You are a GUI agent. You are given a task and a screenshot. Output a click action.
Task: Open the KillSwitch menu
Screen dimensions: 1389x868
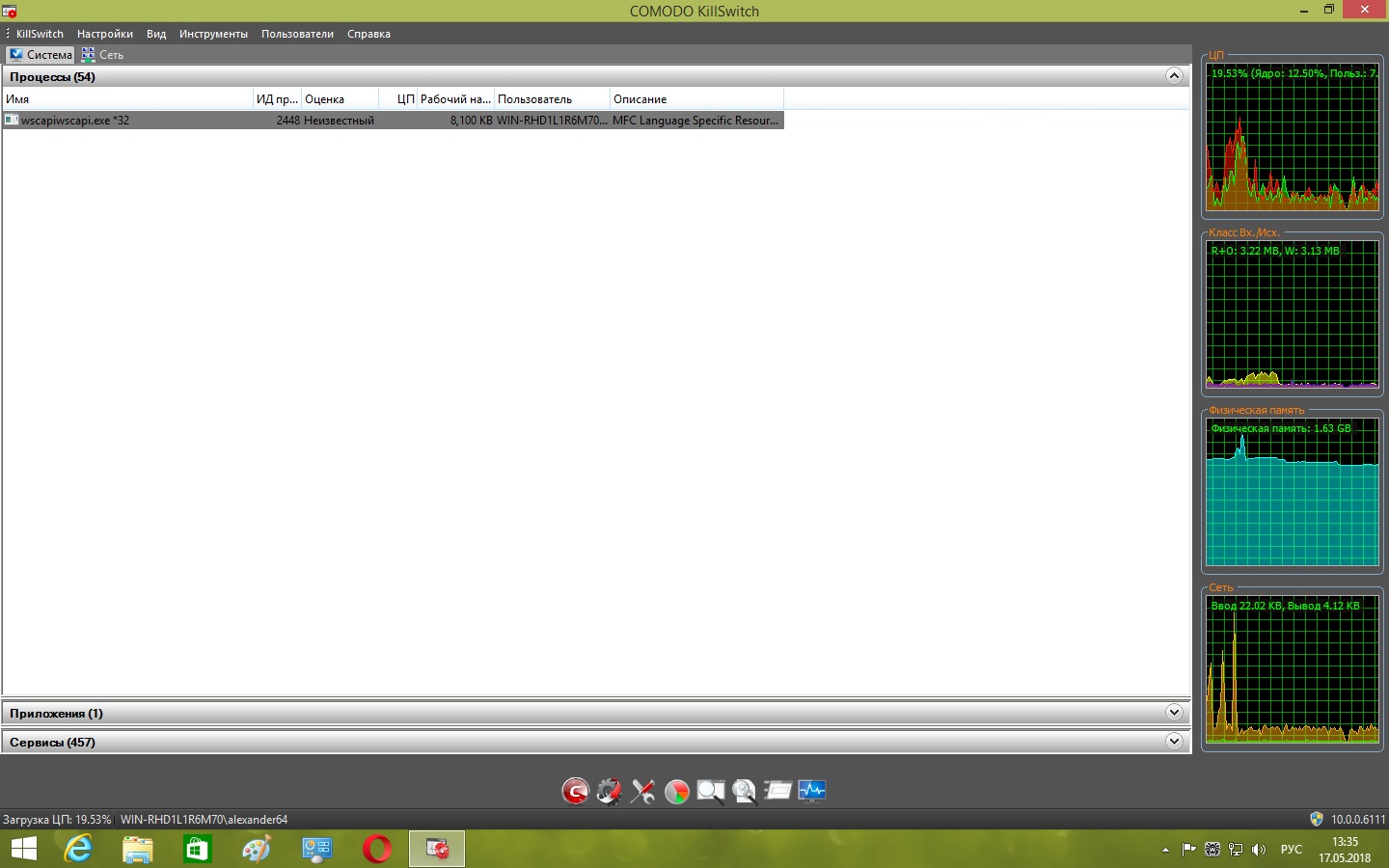tap(40, 34)
